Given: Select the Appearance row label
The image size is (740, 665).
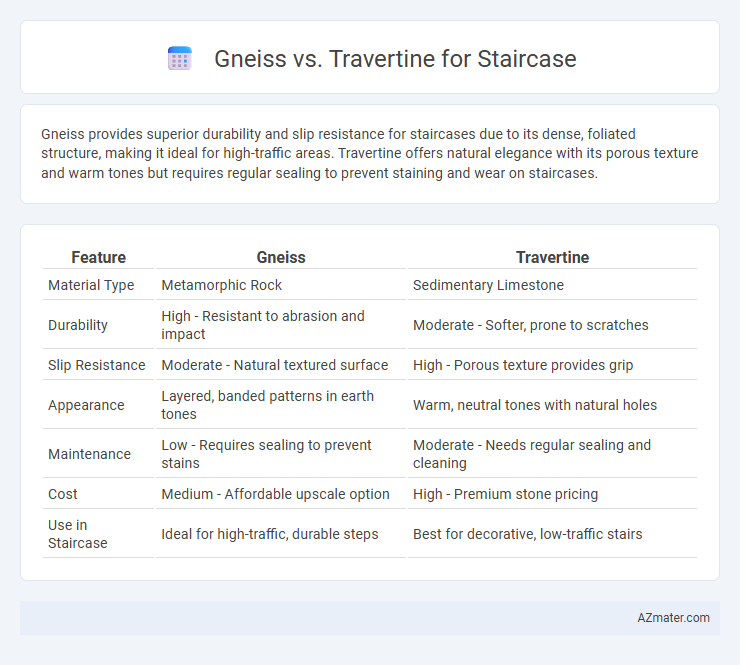Looking at the screenshot, I should pos(86,405).
